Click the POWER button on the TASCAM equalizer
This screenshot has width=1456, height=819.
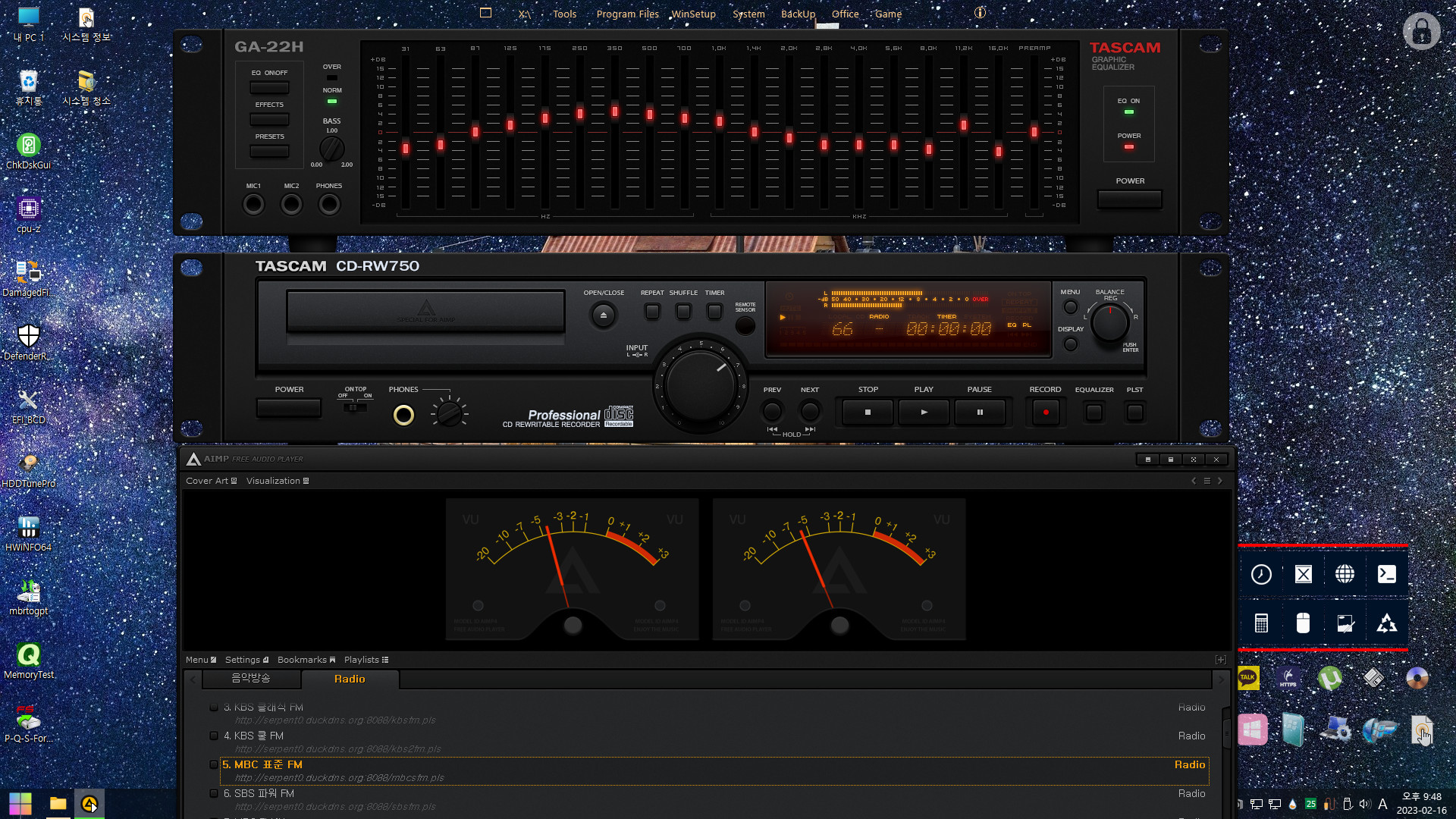pyautogui.click(x=1130, y=199)
